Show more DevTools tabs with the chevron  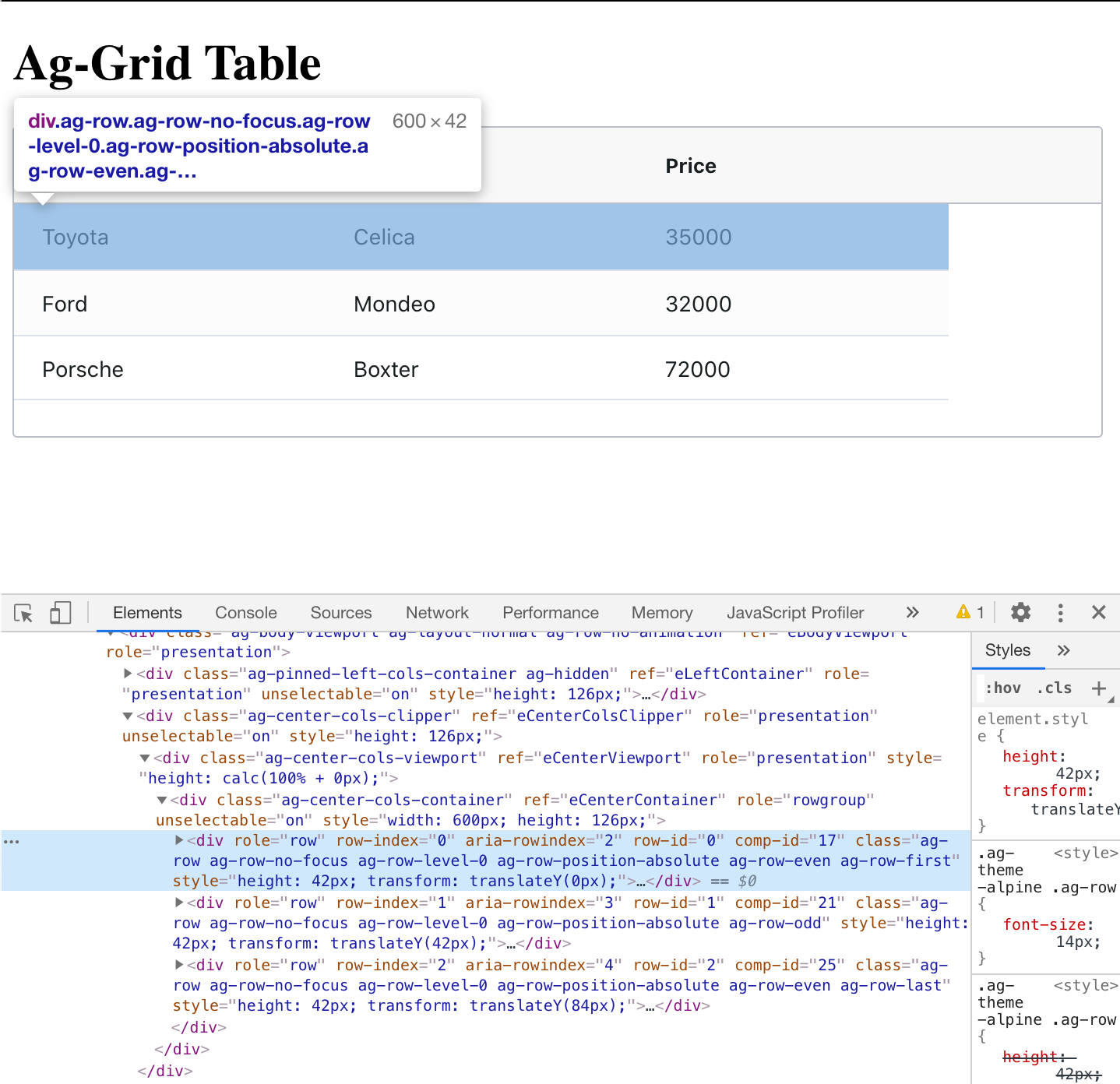pyautogui.click(x=912, y=612)
